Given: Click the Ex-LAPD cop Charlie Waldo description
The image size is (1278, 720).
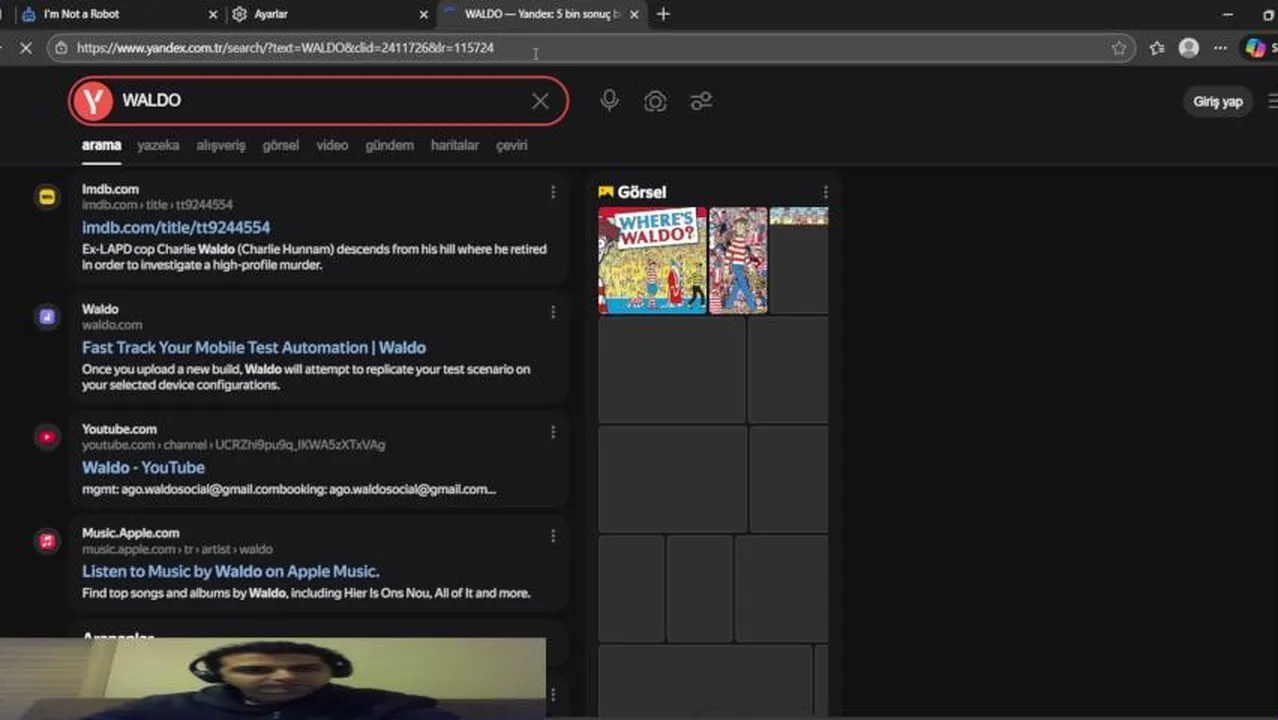Looking at the screenshot, I should [314, 257].
